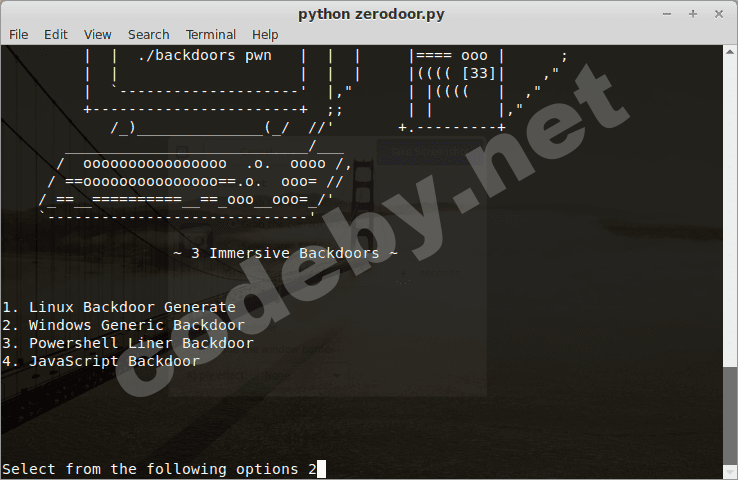The width and height of the screenshot is (738, 480).
Task: Click the 'python zerodoor.py' window title
Action: [369, 13]
